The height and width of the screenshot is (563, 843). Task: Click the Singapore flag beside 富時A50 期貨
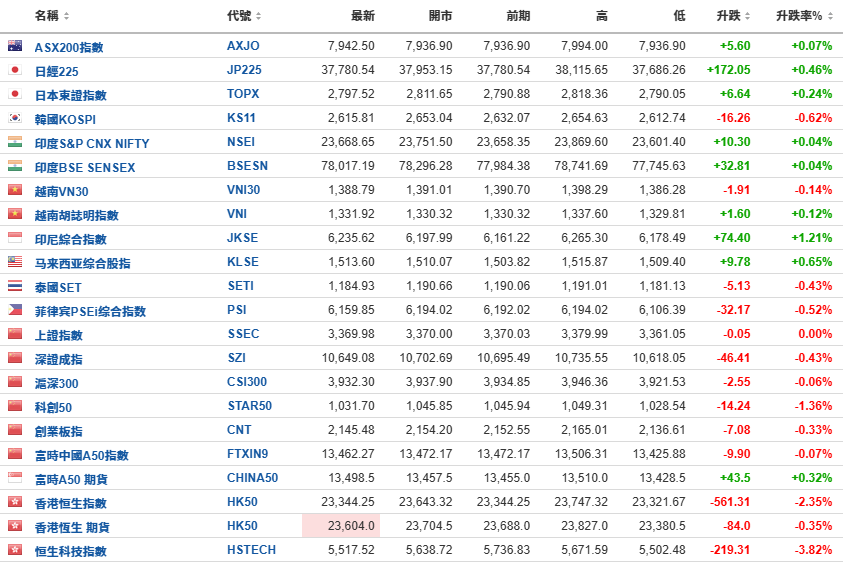15,478
